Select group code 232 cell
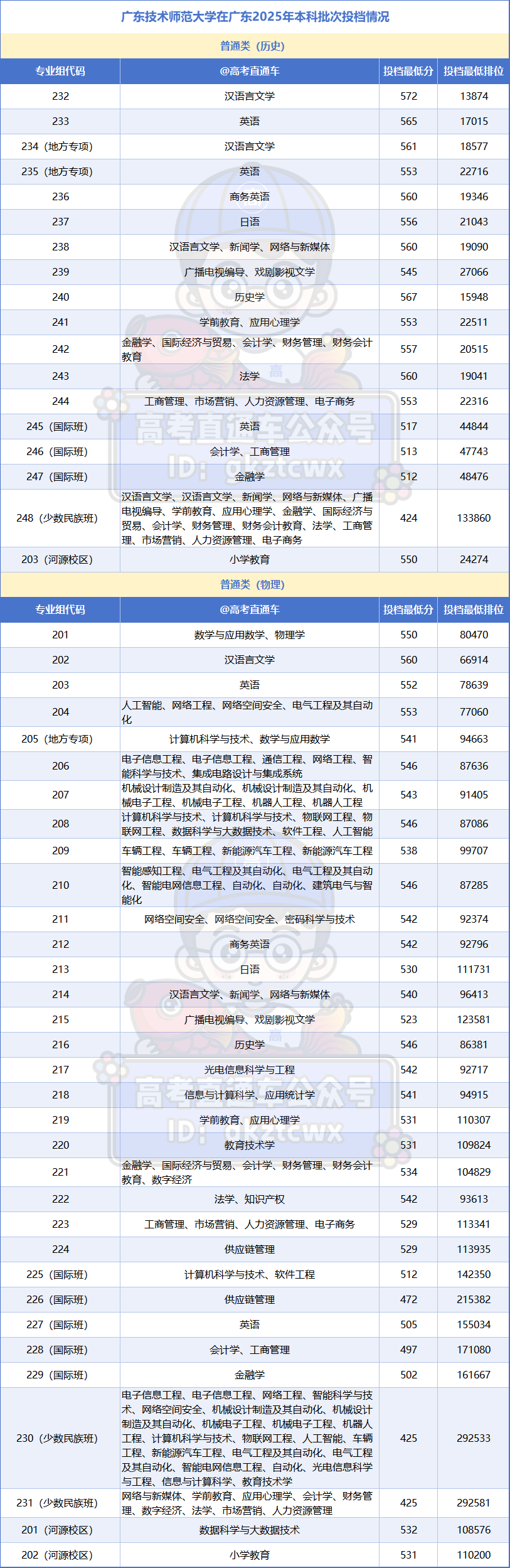This screenshot has height=1568, width=510. [x=60, y=96]
